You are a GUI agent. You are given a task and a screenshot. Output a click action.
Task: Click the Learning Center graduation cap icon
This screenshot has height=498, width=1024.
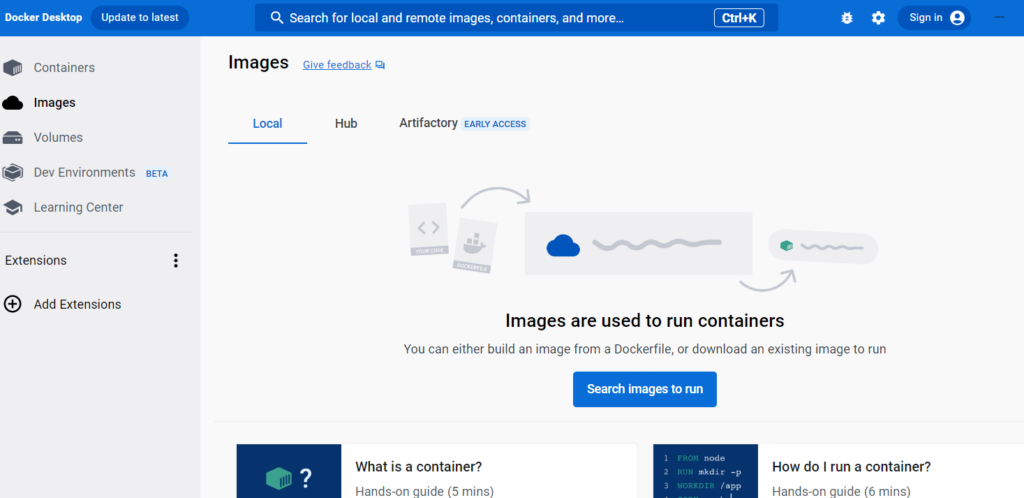tap(12, 208)
